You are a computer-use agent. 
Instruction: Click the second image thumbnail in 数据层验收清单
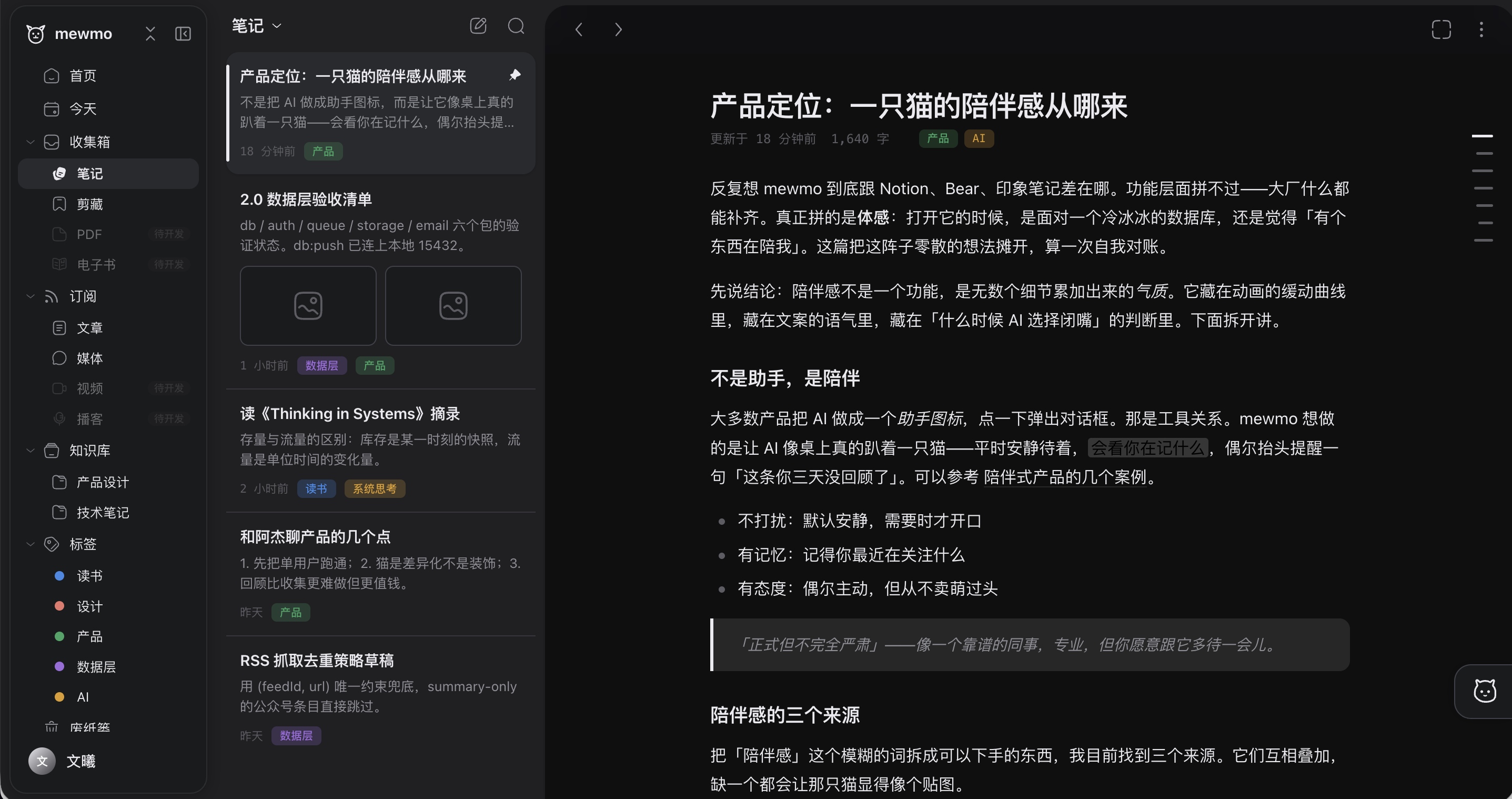click(453, 306)
